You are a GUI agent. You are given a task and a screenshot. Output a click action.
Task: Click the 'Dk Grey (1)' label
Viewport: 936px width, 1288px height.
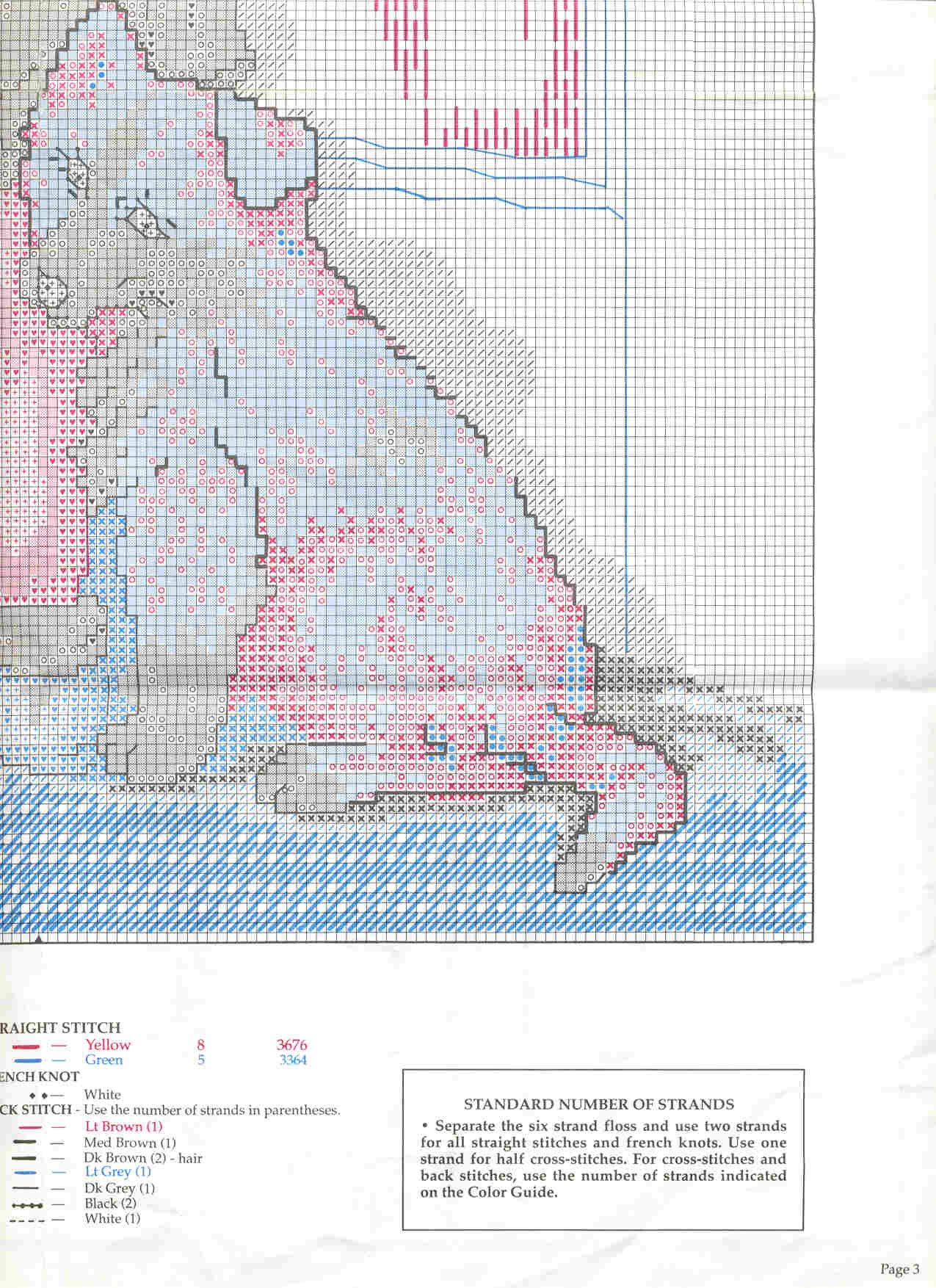(x=120, y=1188)
